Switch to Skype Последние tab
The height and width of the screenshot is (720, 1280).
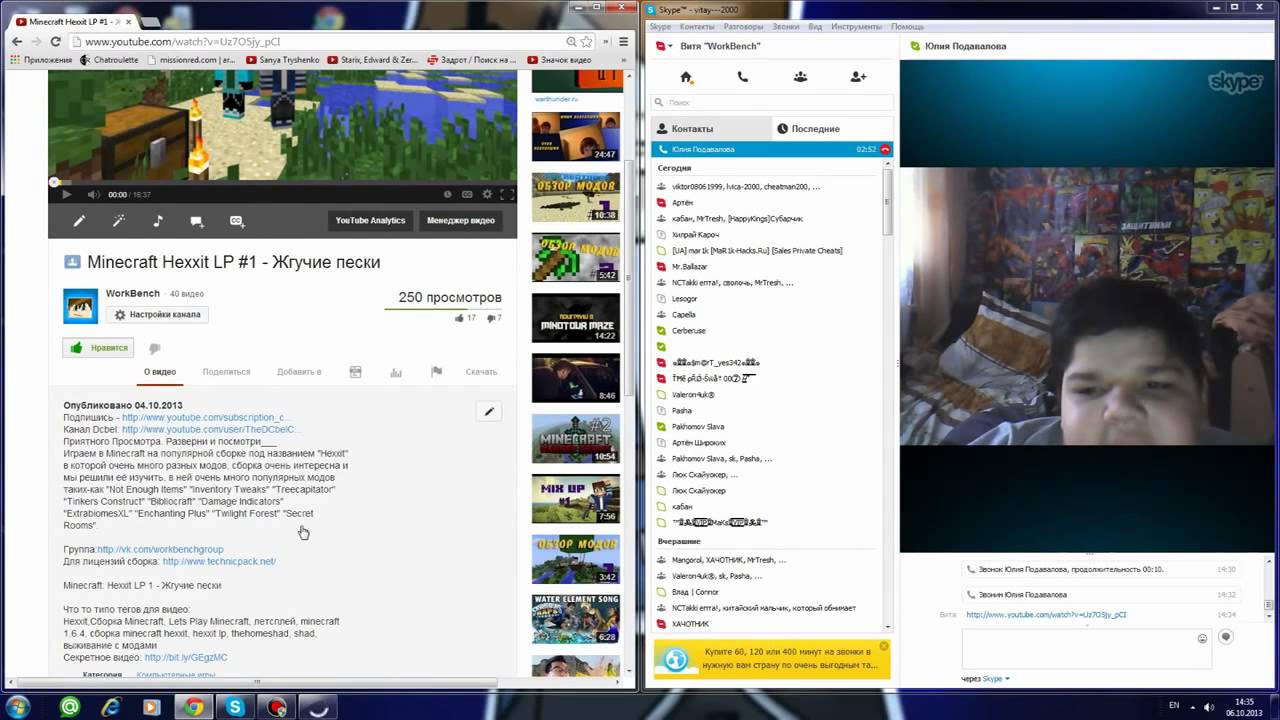click(x=832, y=128)
